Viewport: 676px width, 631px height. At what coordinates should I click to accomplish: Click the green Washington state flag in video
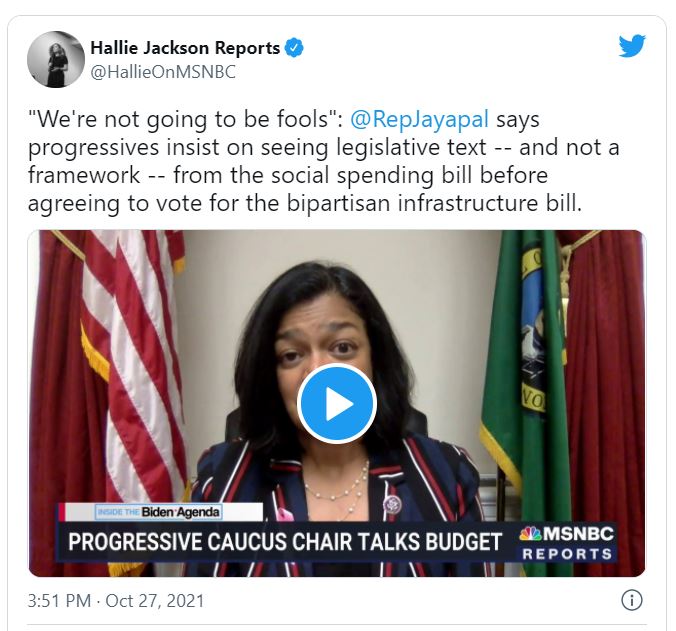point(524,366)
